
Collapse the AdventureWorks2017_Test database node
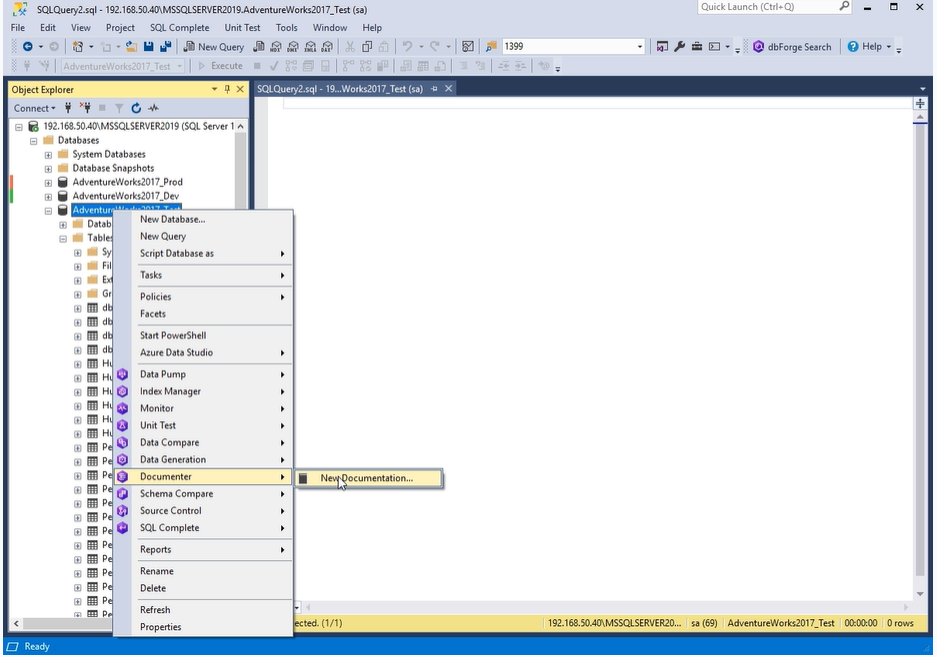(x=48, y=210)
